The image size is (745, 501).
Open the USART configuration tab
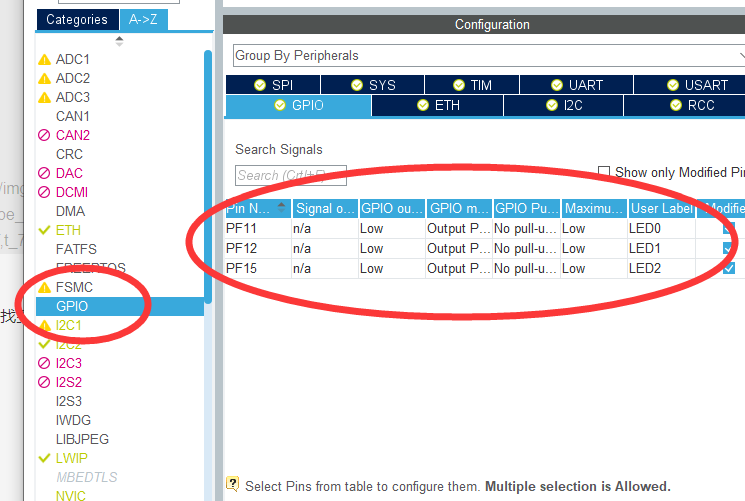[689, 85]
